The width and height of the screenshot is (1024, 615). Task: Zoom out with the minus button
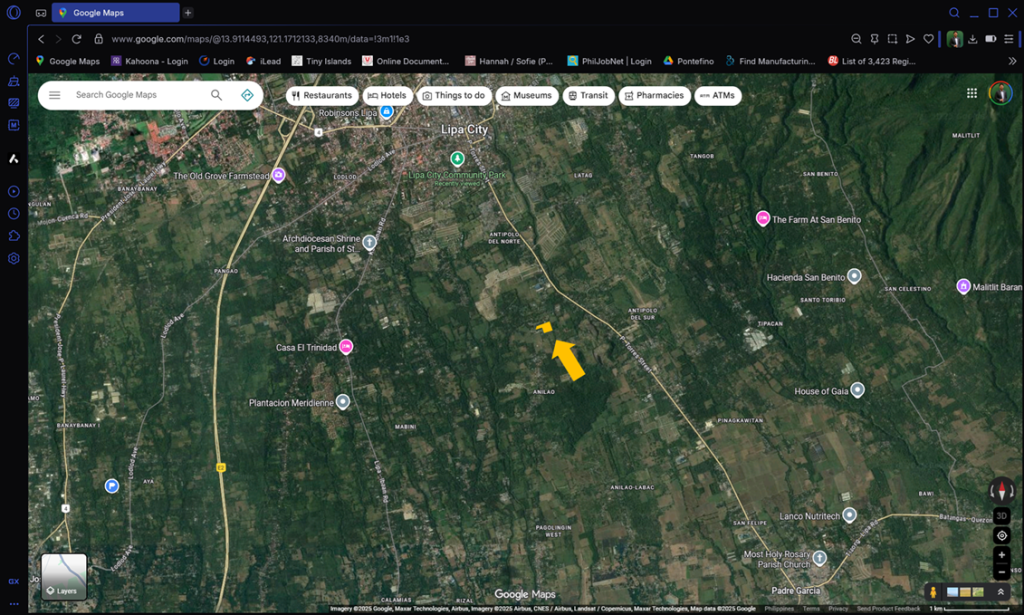pos(1001,572)
